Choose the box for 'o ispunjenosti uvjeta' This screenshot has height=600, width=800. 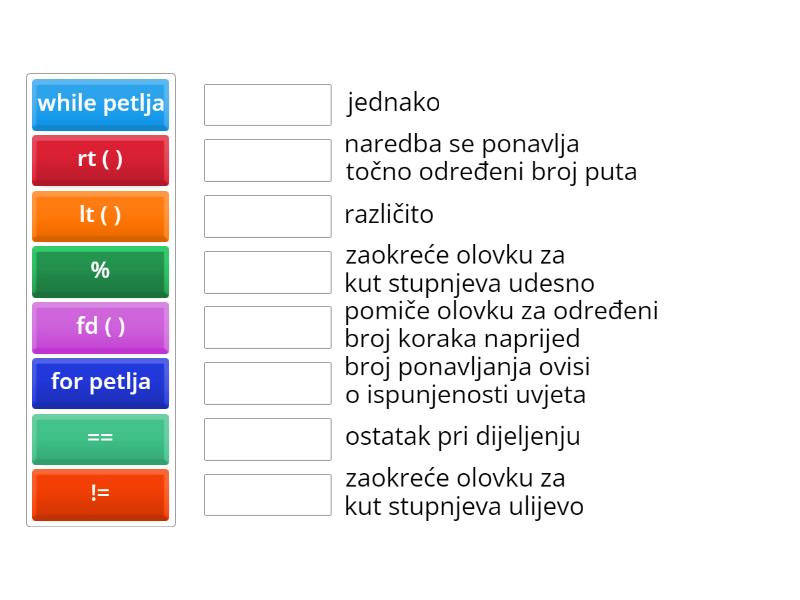pyautogui.click(x=267, y=383)
